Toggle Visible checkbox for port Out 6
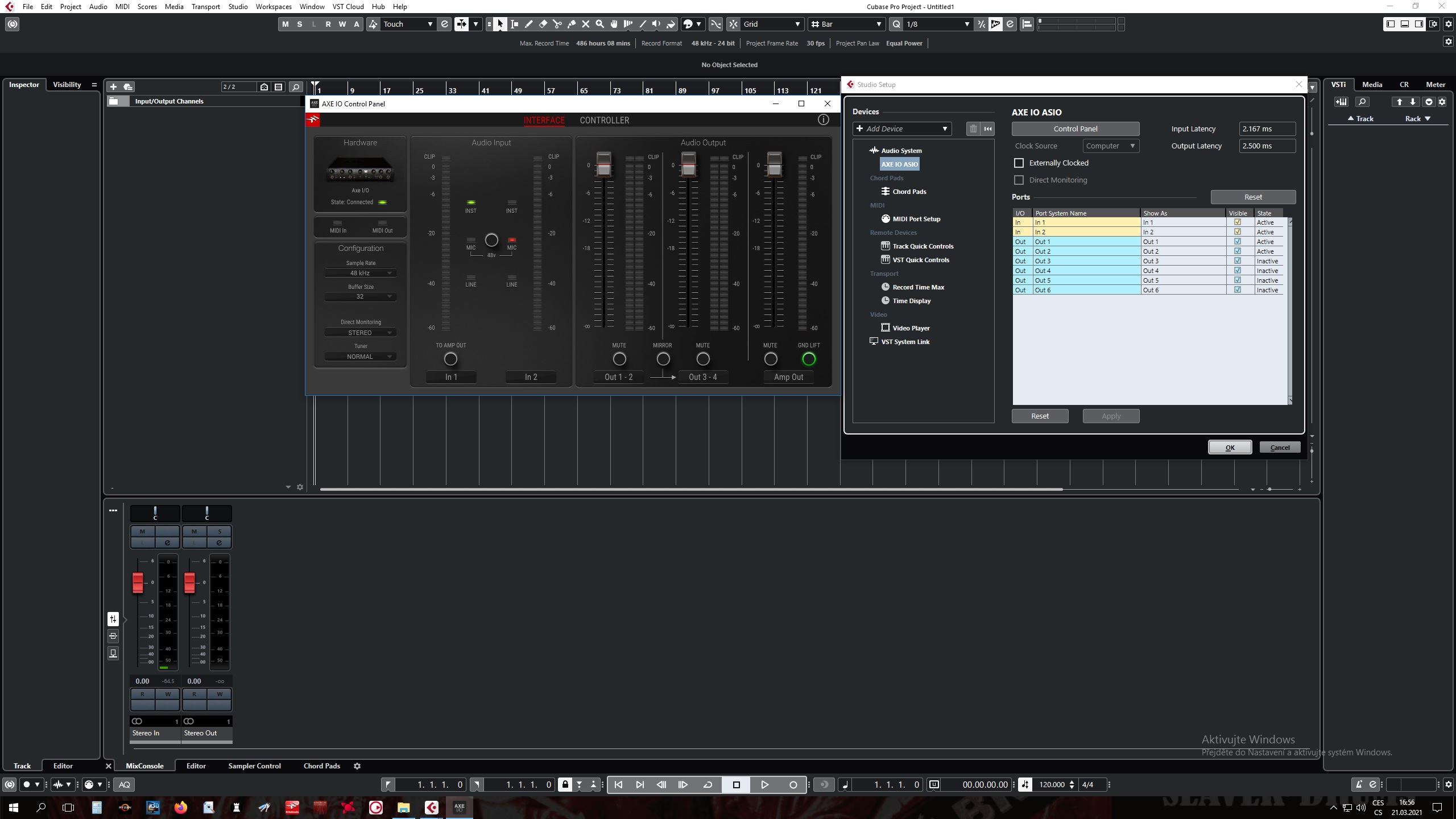The height and width of the screenshot is (819, 1456). (1237, 290)
